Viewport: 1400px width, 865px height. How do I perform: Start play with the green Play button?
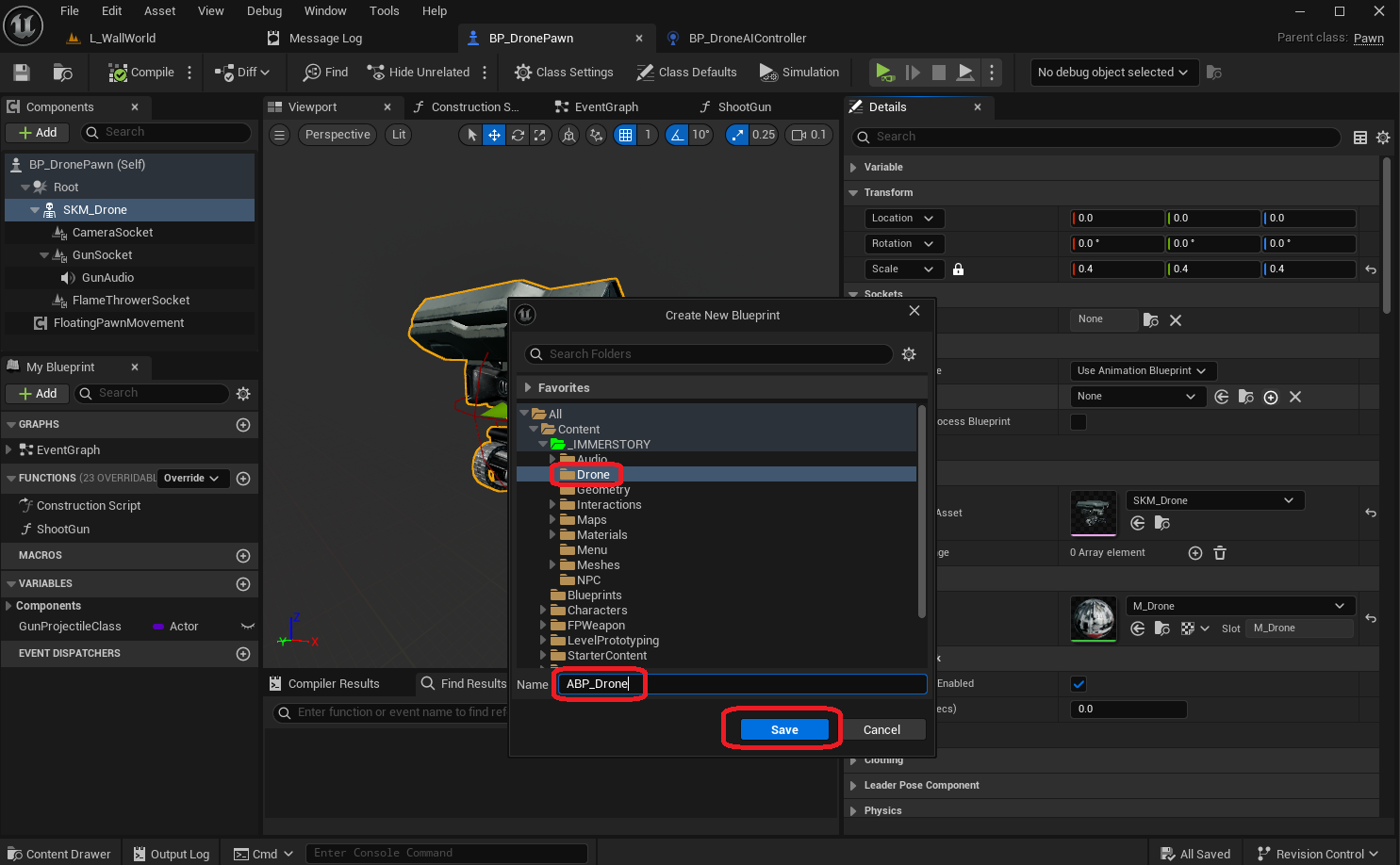coord(883,72)
